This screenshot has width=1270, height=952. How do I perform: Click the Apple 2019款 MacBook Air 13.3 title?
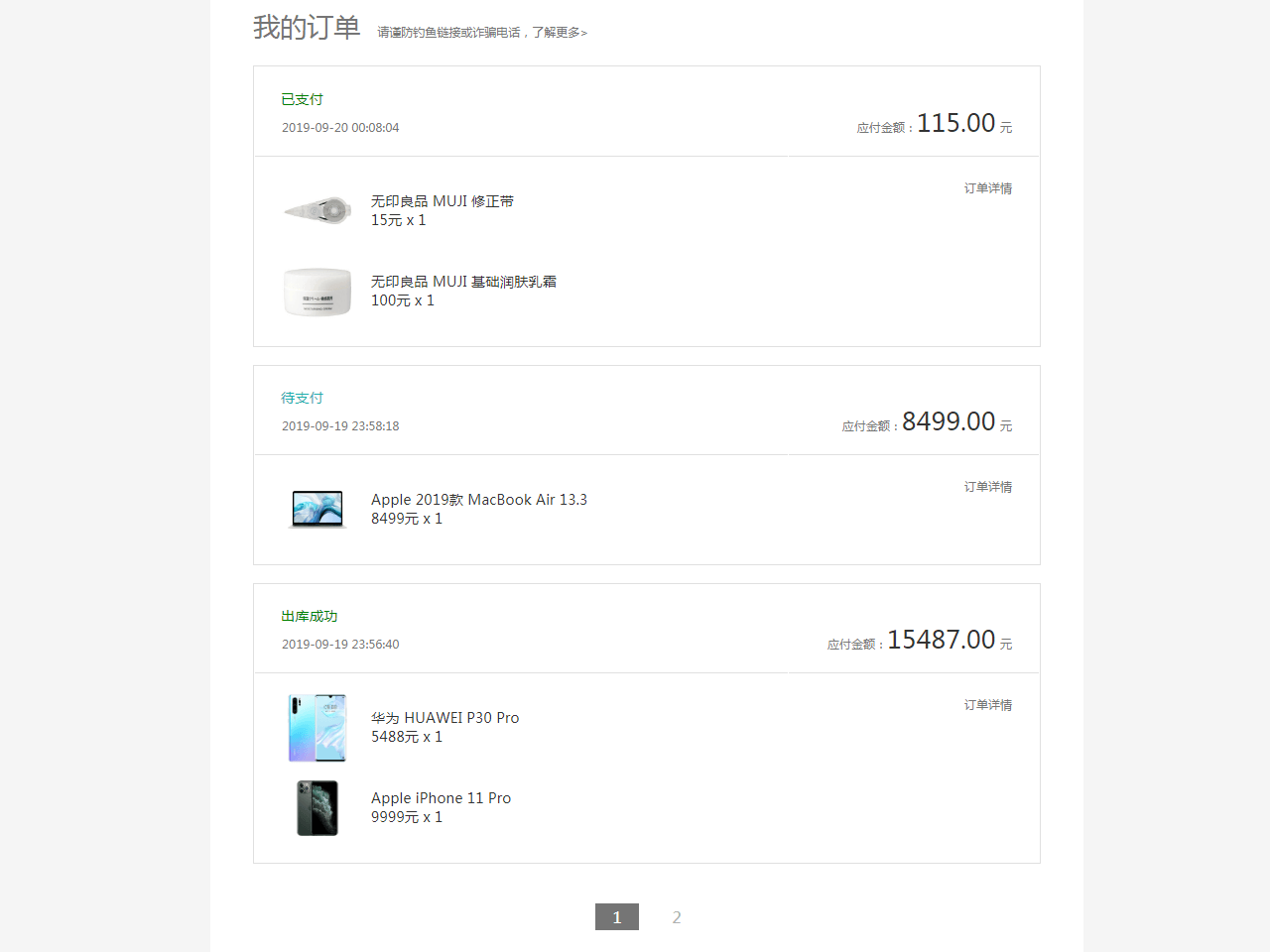click(479, 499)
